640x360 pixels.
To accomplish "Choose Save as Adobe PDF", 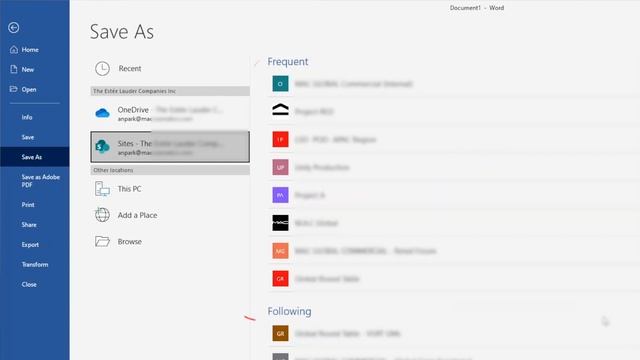I will (x=40, y=181).
